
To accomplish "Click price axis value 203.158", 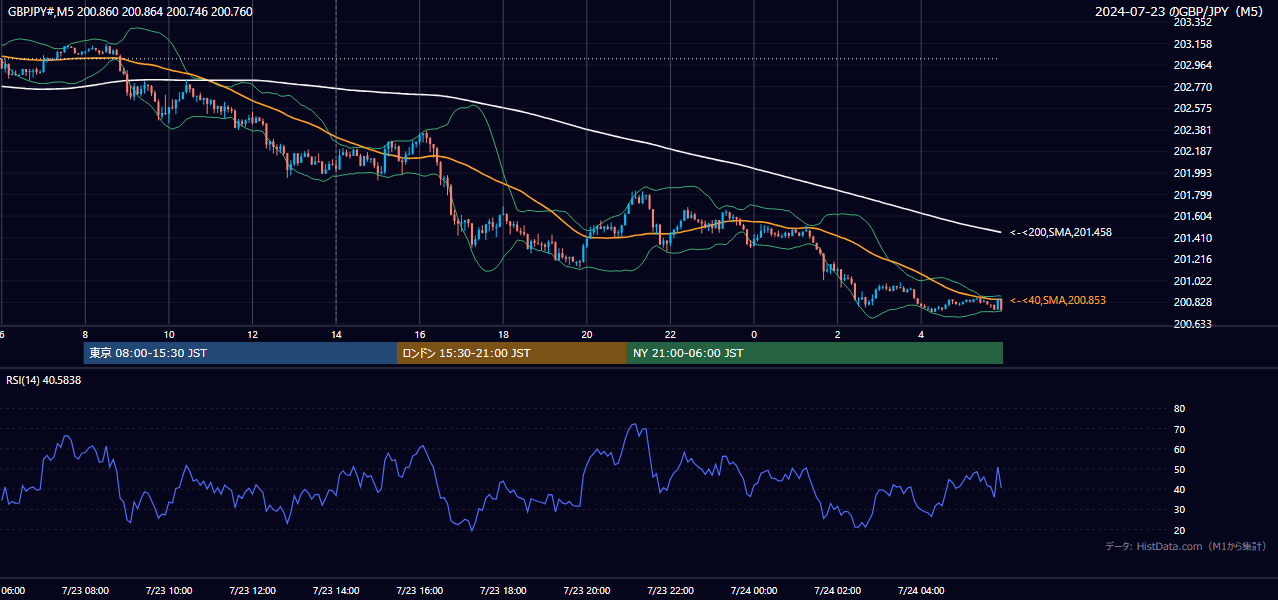I will (x=1192, y=44).
